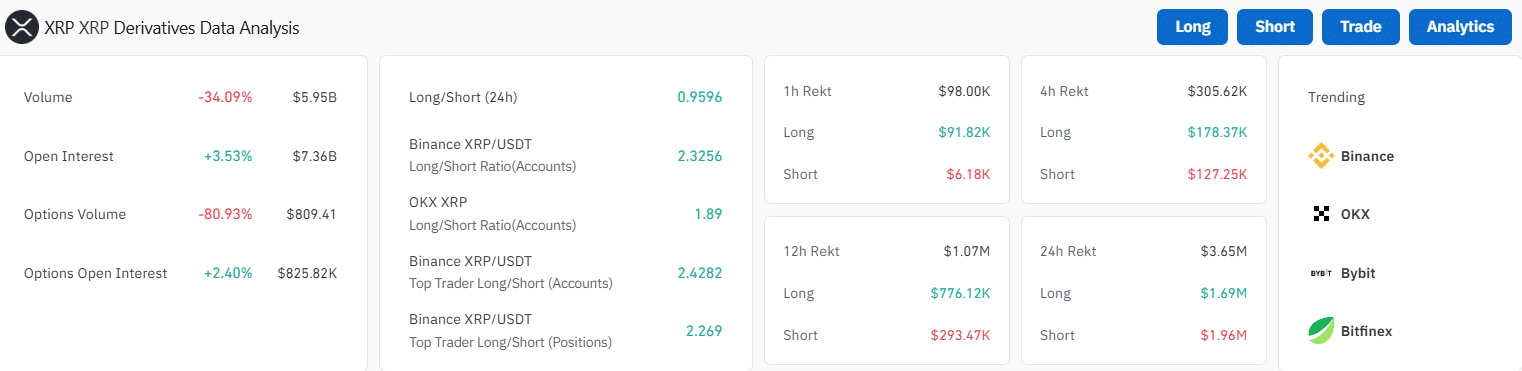
Task: Click the Bybit logo icon
Action: pos(1321,273)
